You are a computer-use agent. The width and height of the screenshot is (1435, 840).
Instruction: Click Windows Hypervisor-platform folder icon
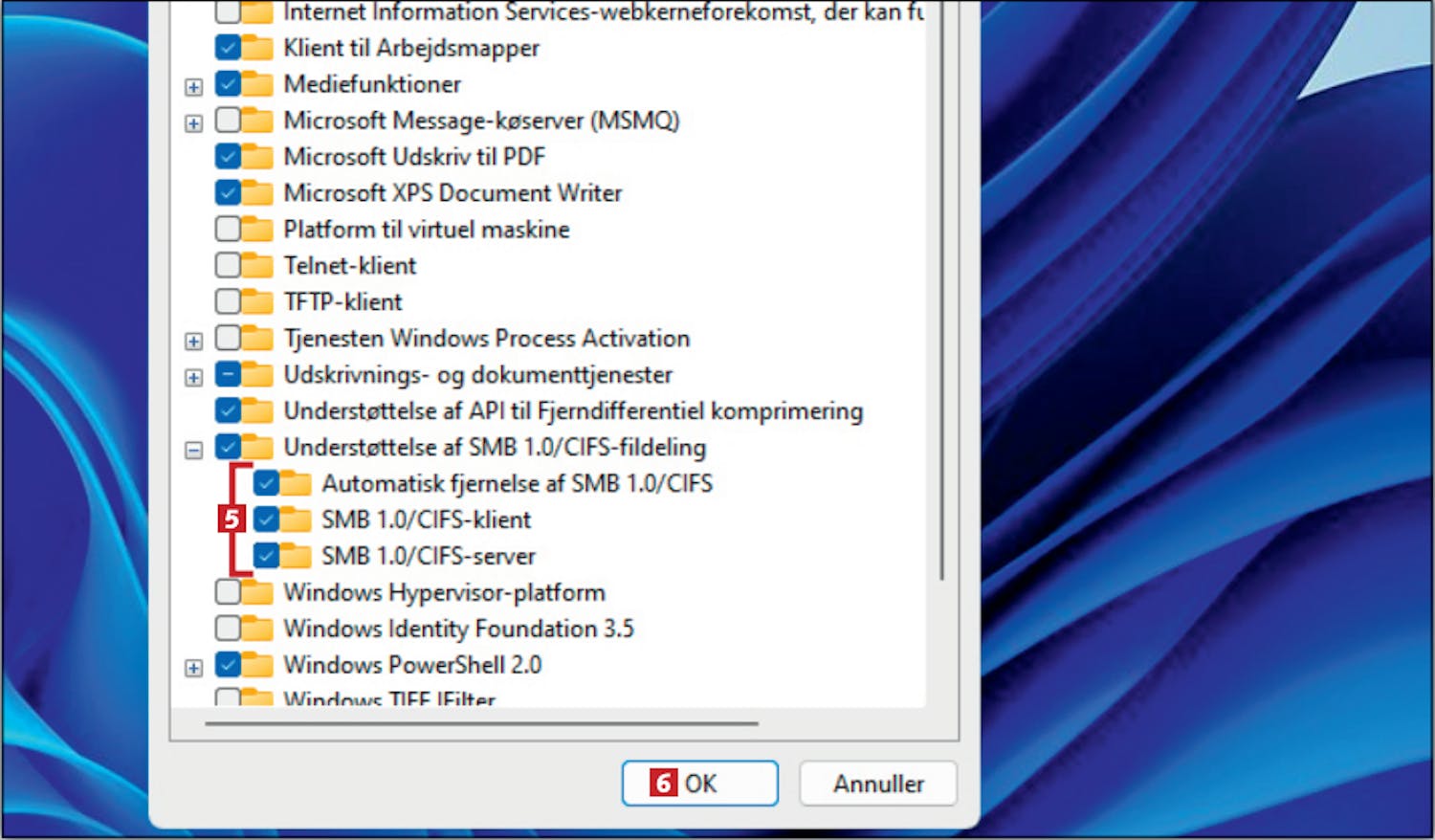(257, 592)
